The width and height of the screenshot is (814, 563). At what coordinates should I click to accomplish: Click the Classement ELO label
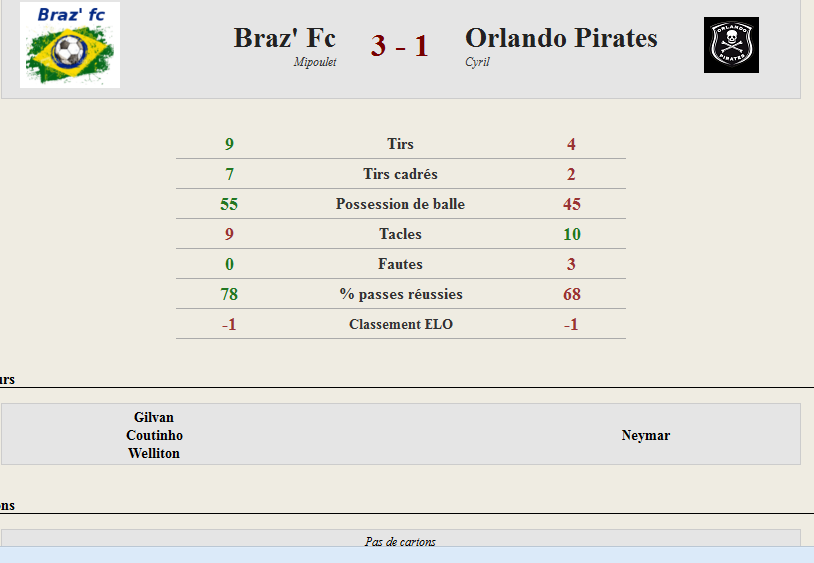pyautogui.click(x=401, y=324)
